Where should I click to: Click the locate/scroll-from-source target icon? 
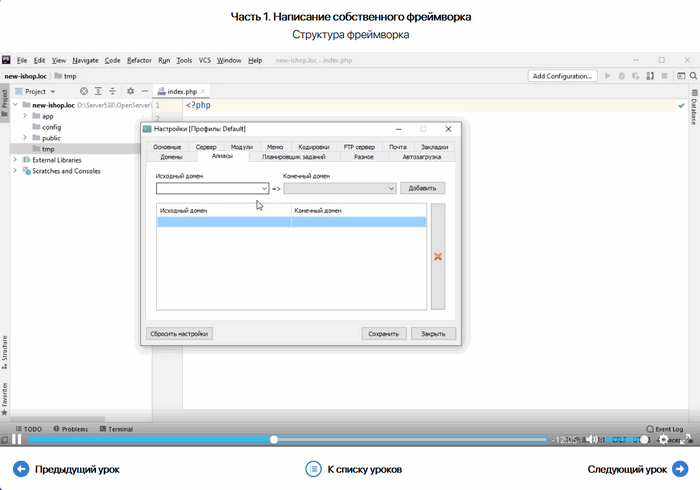84,91
